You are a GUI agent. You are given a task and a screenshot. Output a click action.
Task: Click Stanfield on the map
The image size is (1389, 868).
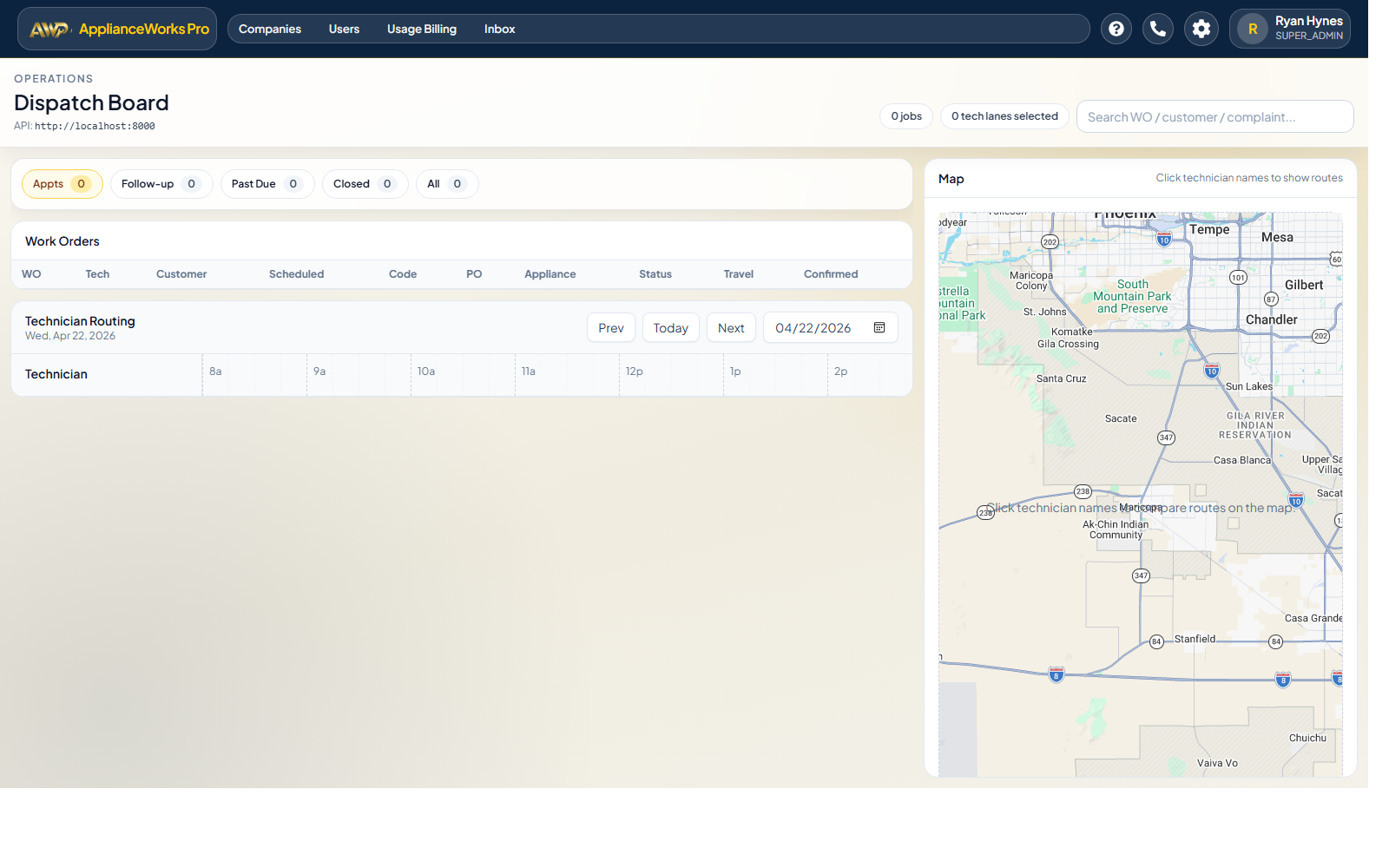[x=1195, y=639]
